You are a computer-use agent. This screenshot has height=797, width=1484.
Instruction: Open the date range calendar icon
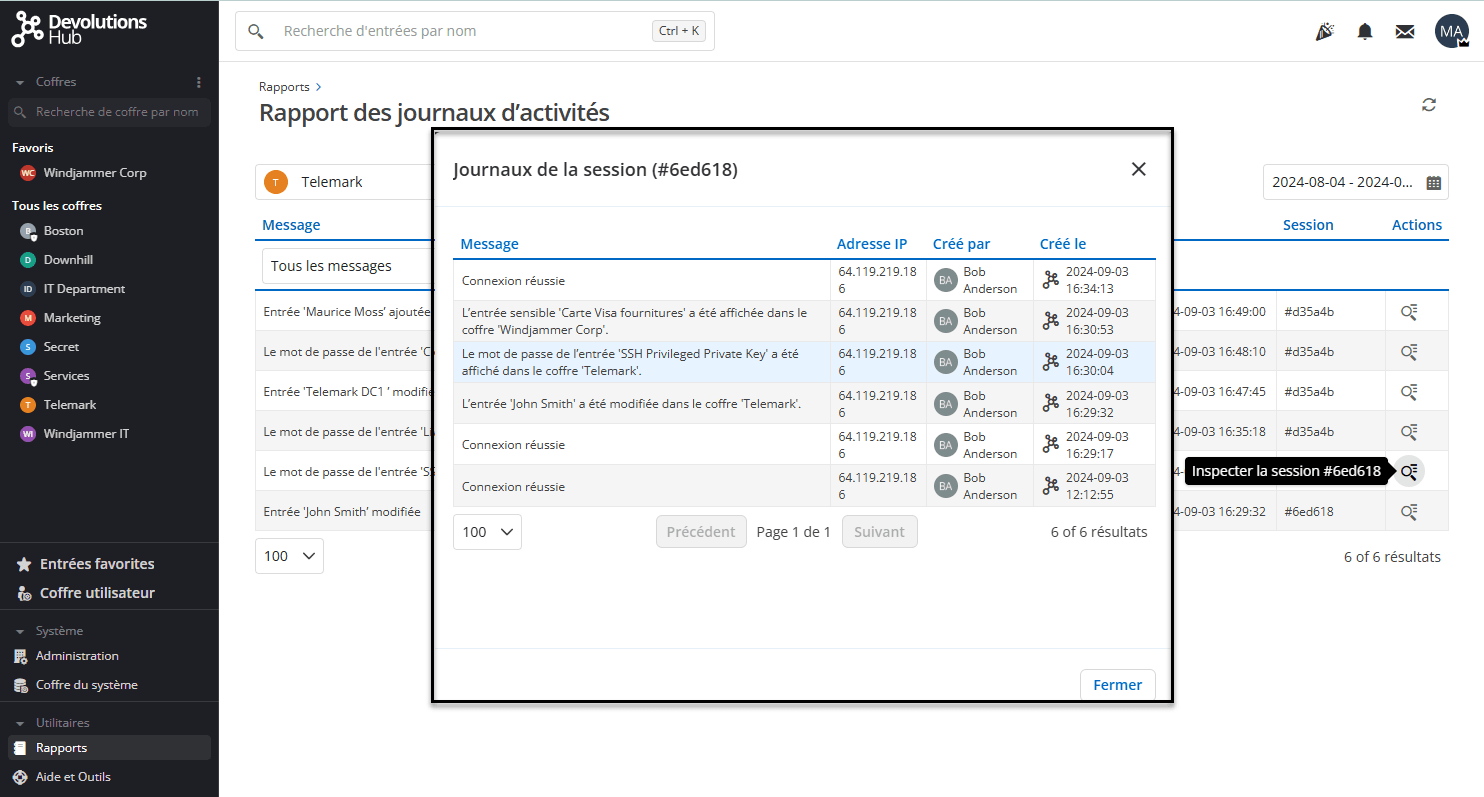(1433, 183)
